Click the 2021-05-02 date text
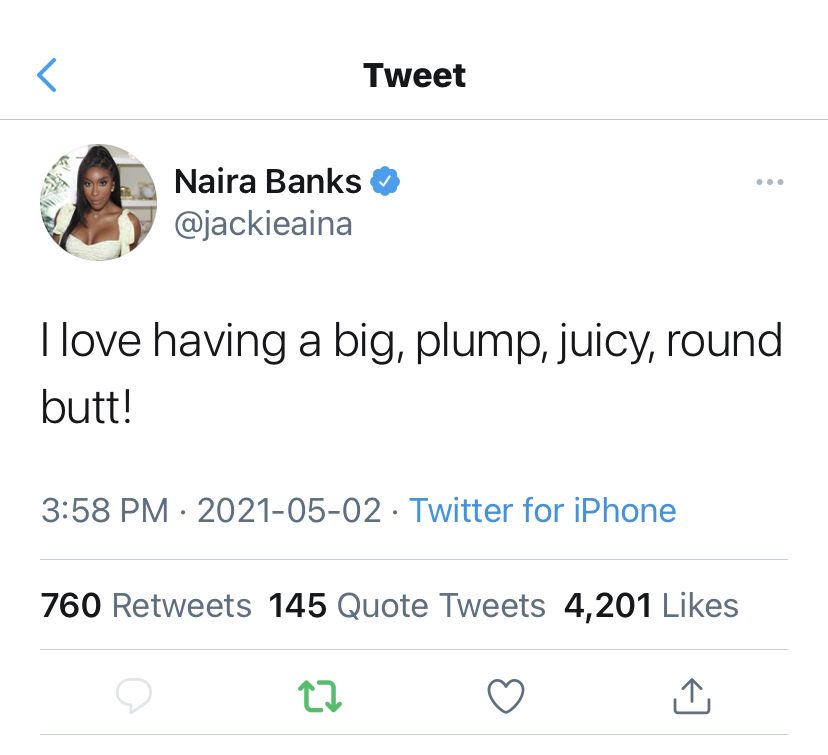828x755 pixels. tap(289, 511)
